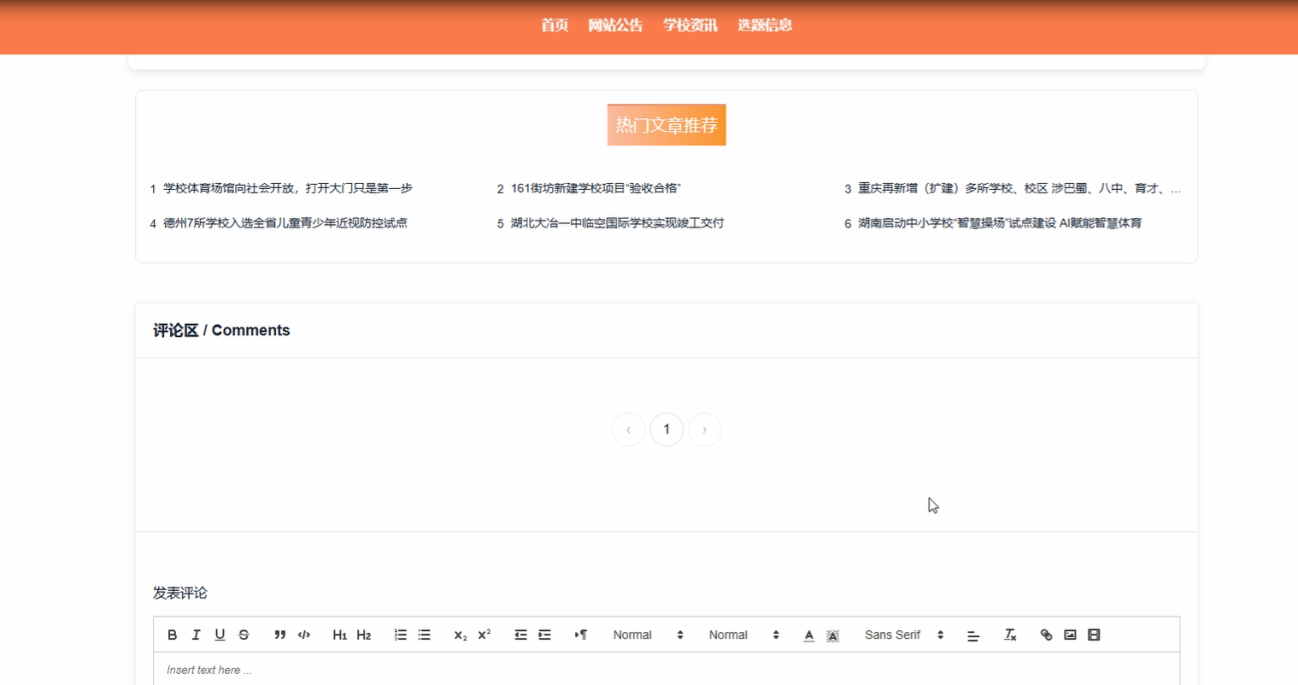Decrease the indent (outdent)
Screen dimensions: 1298x685
tap(520, 635)
